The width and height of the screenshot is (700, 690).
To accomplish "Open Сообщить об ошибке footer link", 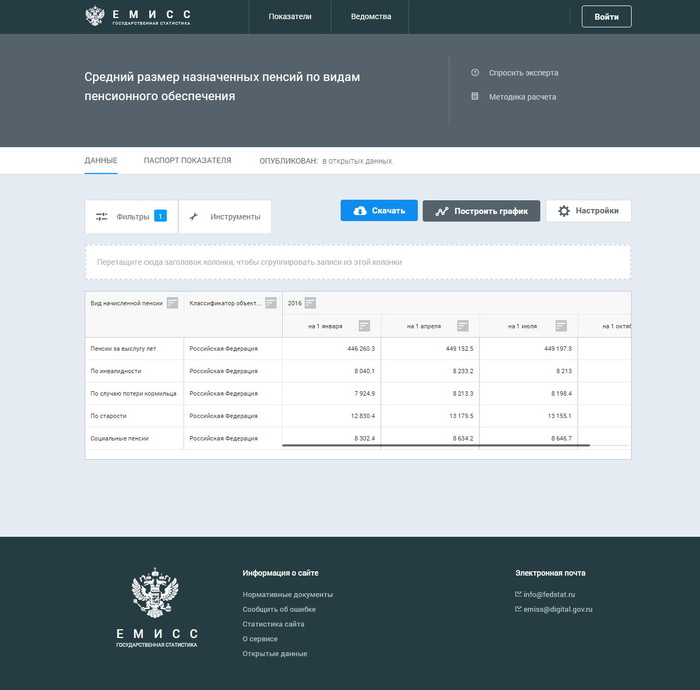I will [279, 609].
